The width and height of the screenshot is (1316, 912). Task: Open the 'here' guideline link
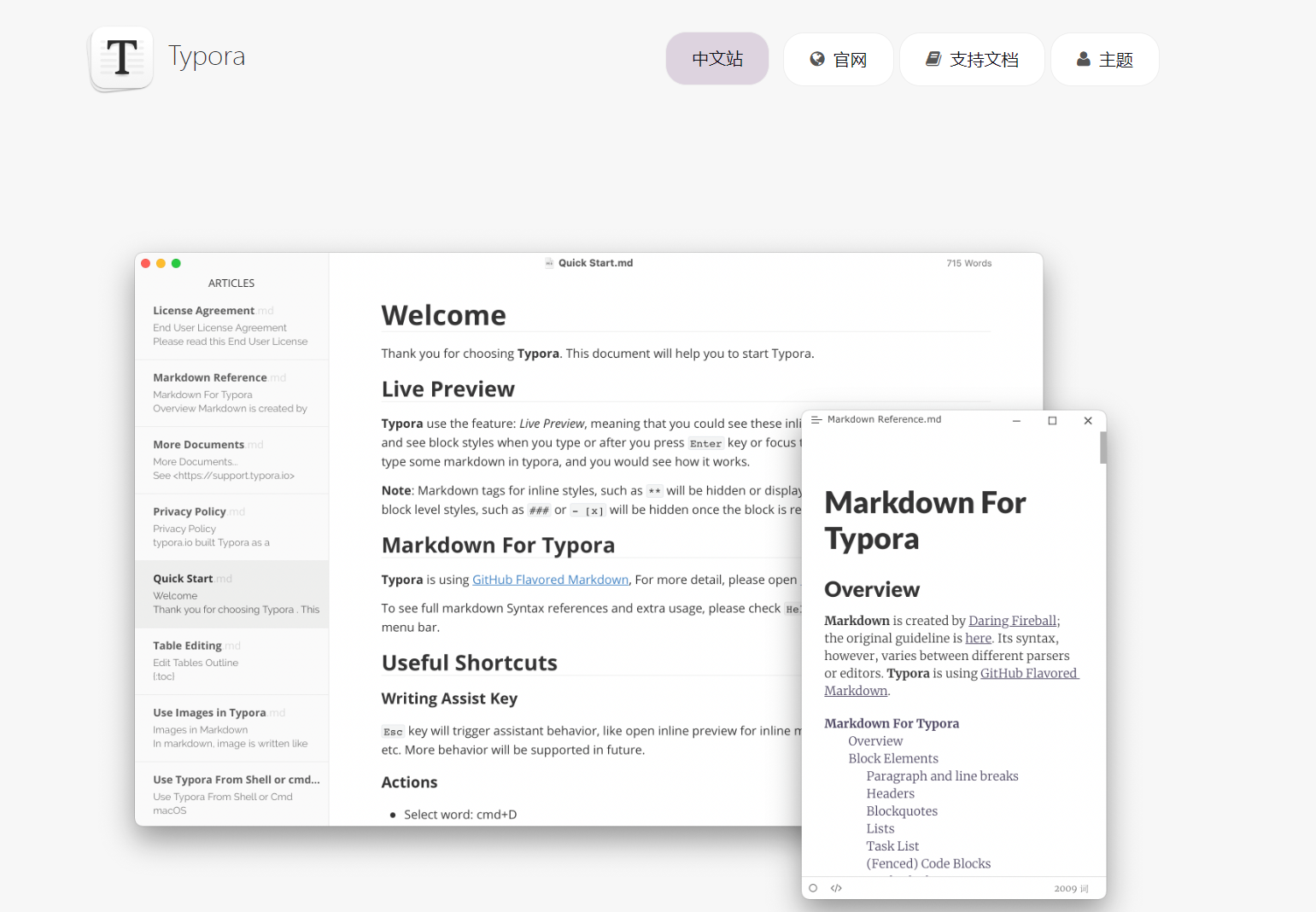978,638
